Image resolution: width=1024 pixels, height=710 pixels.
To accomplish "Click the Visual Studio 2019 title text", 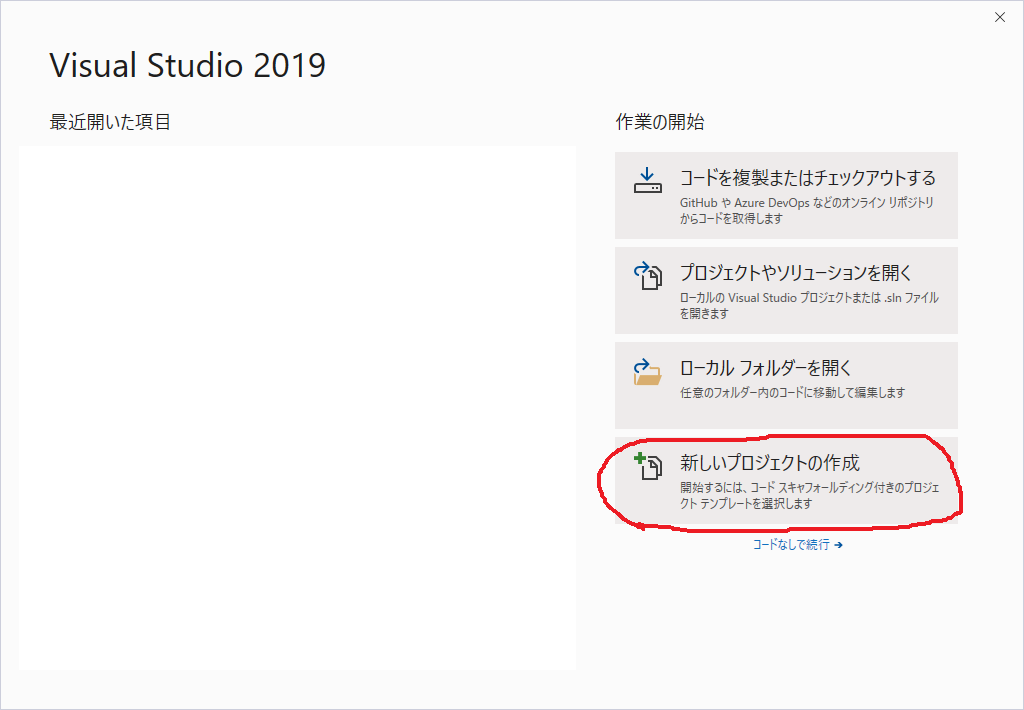I will pyautogui.click(x=187, y=66).
